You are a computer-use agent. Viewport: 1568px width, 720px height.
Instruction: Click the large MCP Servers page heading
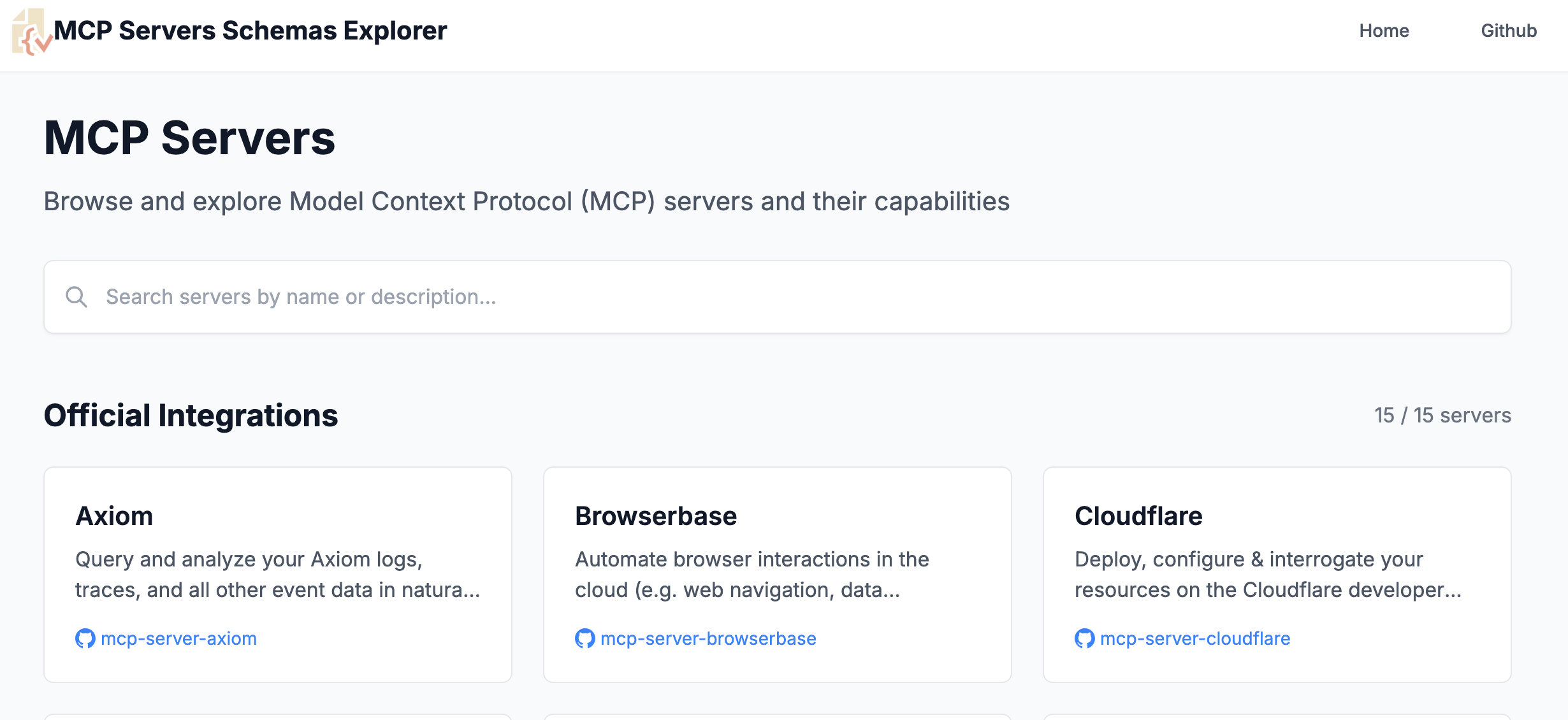189,138
